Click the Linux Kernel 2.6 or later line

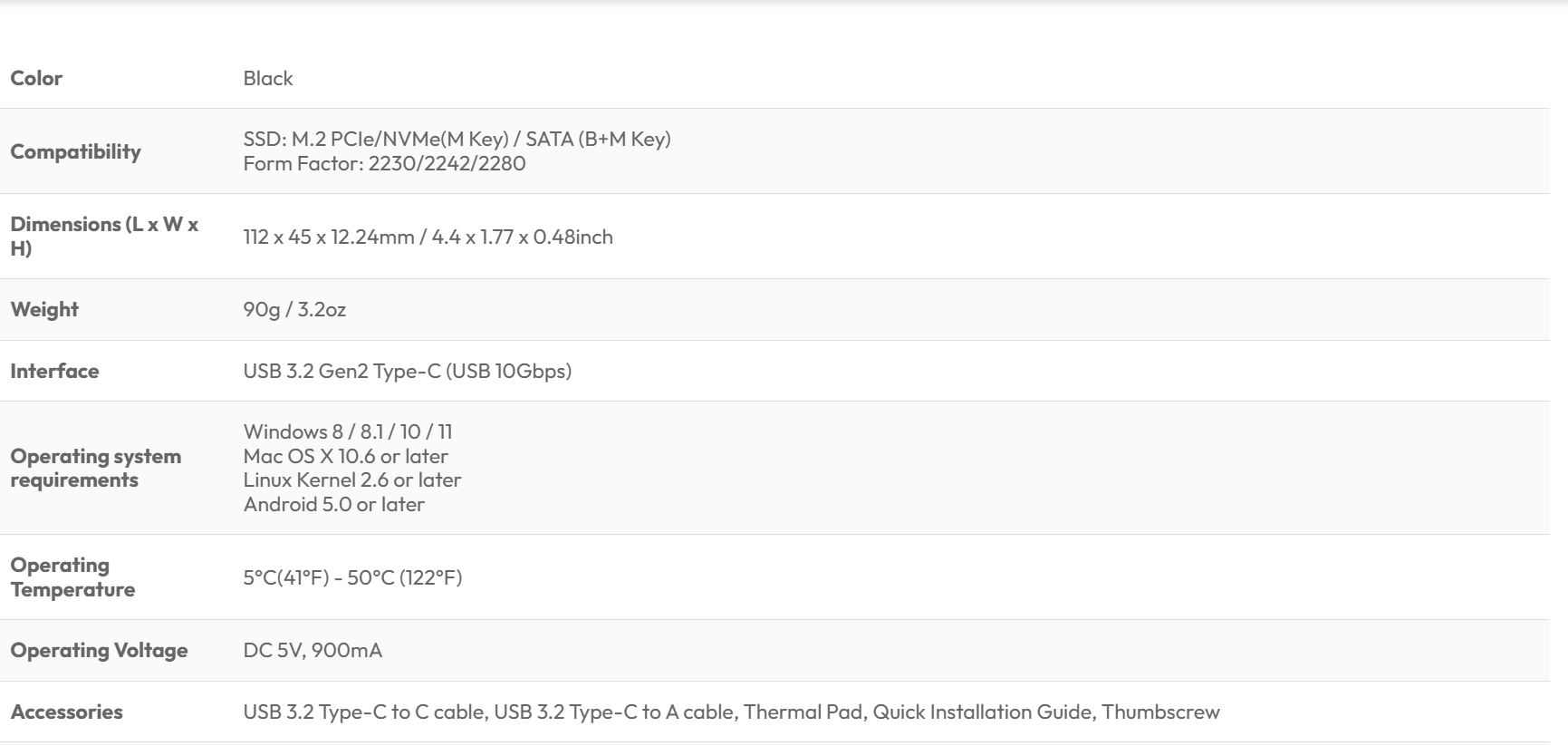point(352,480)
